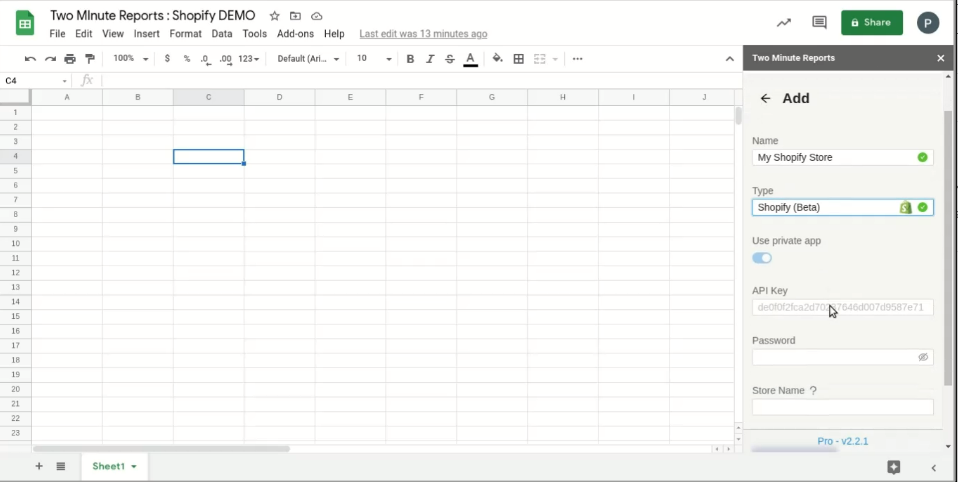This screenshot has height=482, width=958.
Task: Open the borders tool
Action: (x=518, y=59)
